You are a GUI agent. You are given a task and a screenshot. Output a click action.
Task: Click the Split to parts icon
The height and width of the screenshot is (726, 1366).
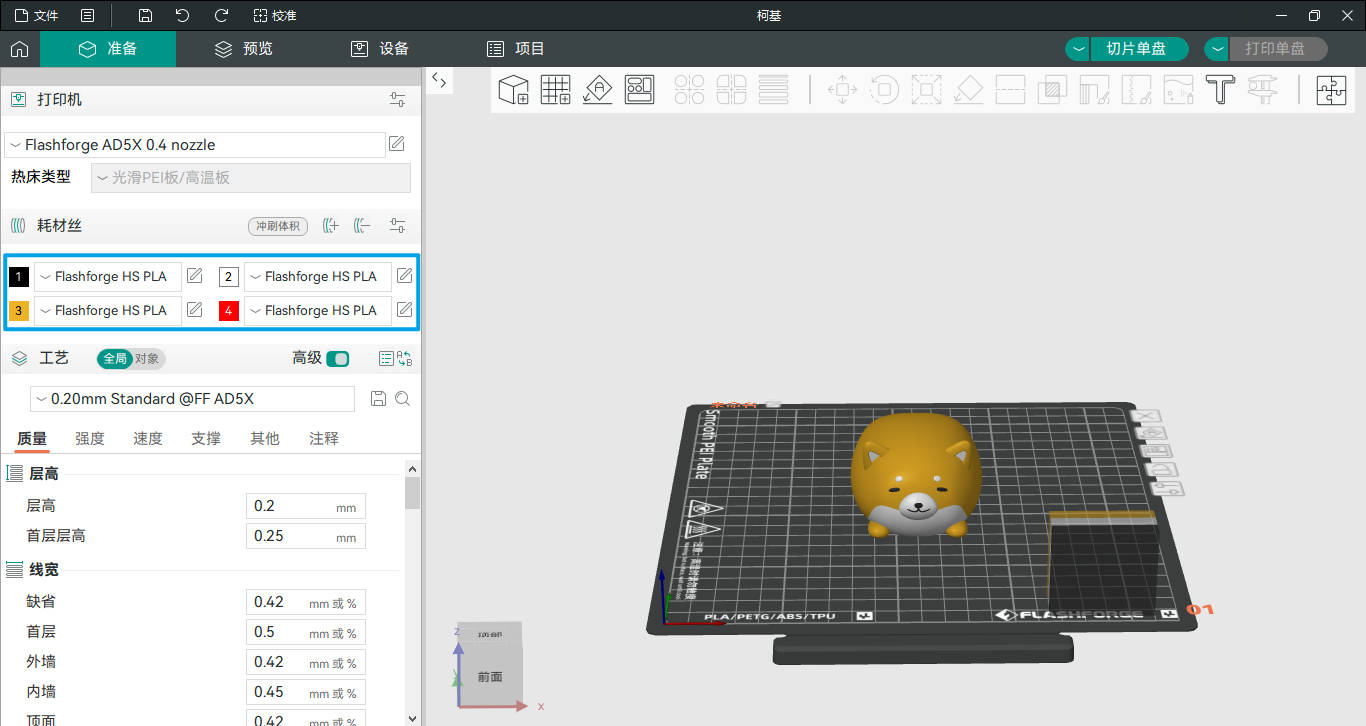pos(732,90)
